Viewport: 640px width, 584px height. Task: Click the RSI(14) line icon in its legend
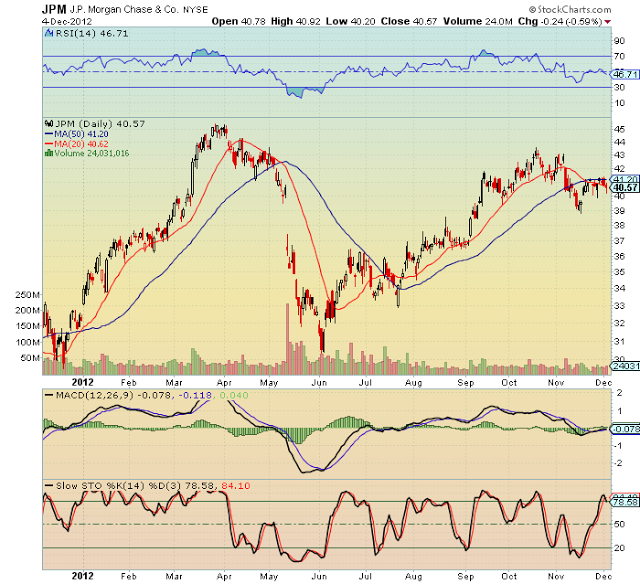49,33
